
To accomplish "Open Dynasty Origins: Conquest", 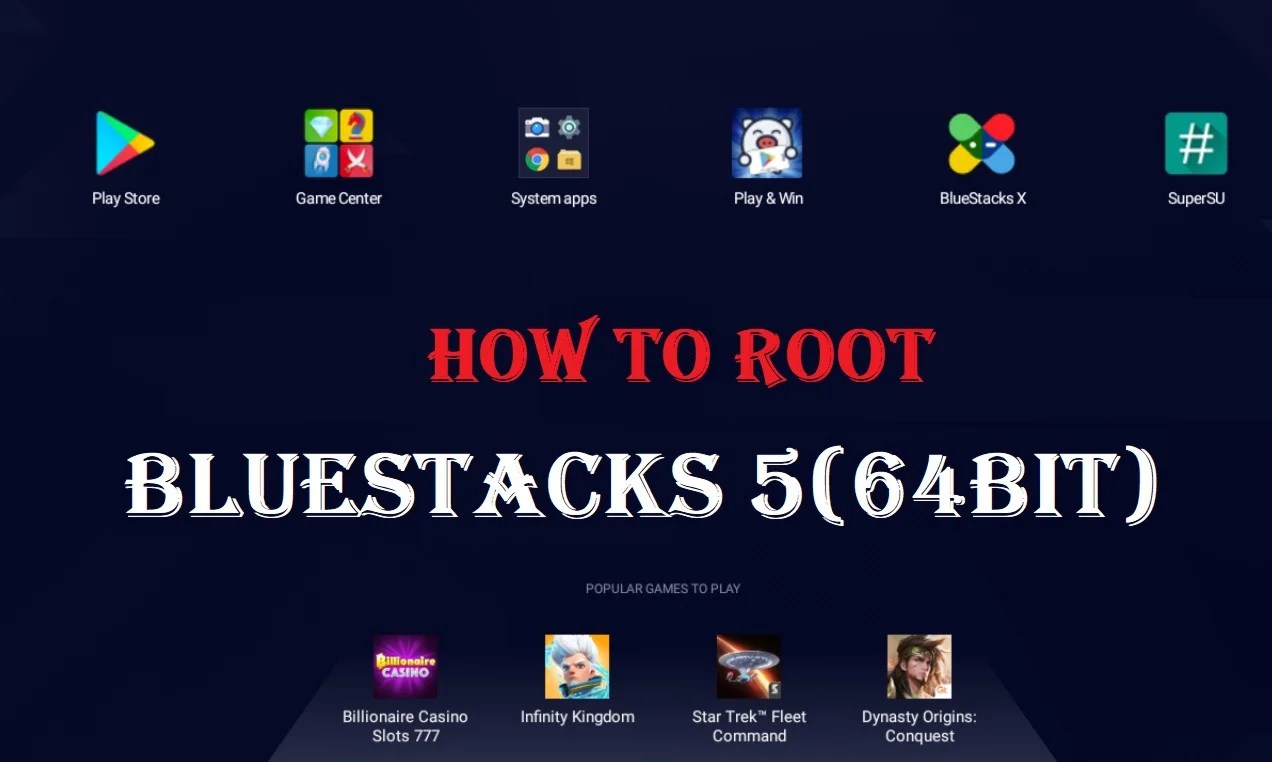I will (918, 665).
